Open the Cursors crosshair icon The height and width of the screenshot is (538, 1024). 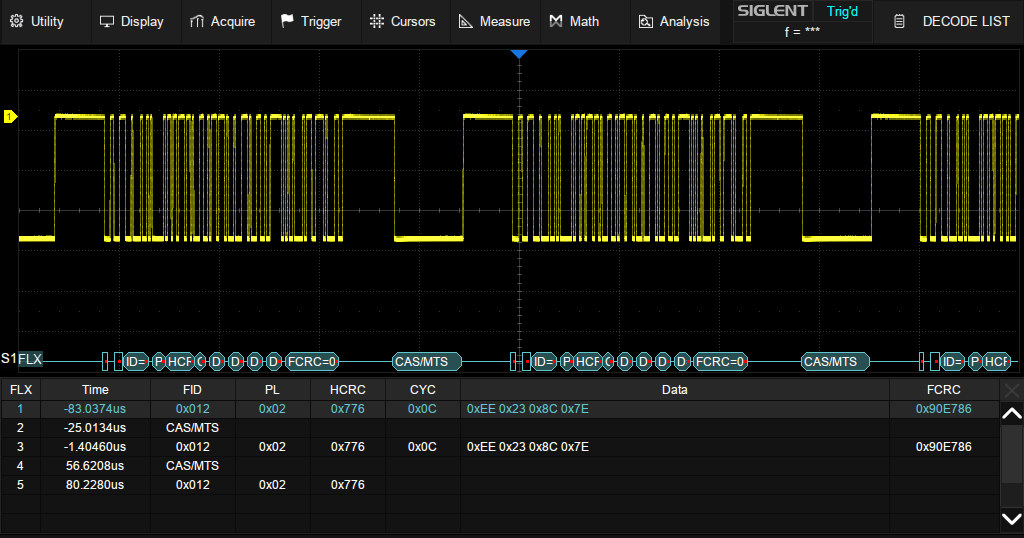pos(376,21)
